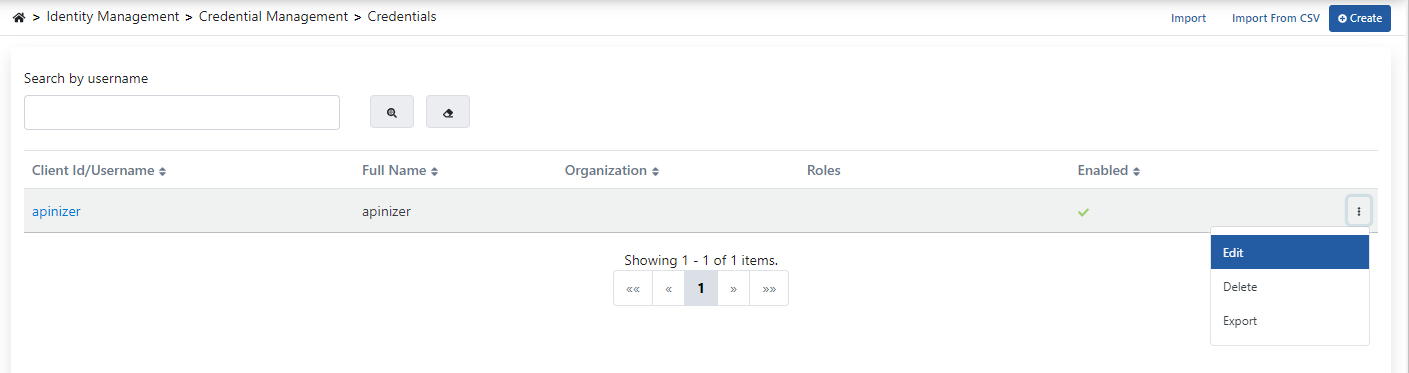Focus the Search by username field
This screenshot has width=1409, height=373.
(182, 113)
